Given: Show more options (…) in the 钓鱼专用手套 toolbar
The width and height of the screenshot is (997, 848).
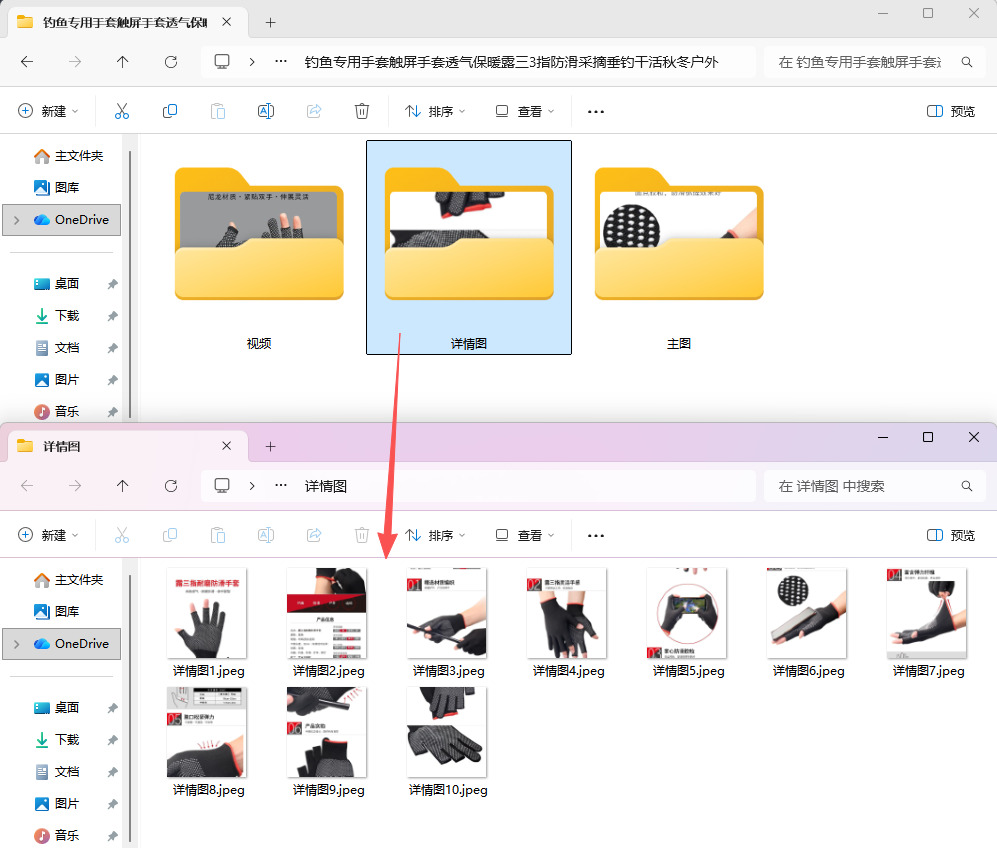Looking at the screenshot, I should pos(596,111).
